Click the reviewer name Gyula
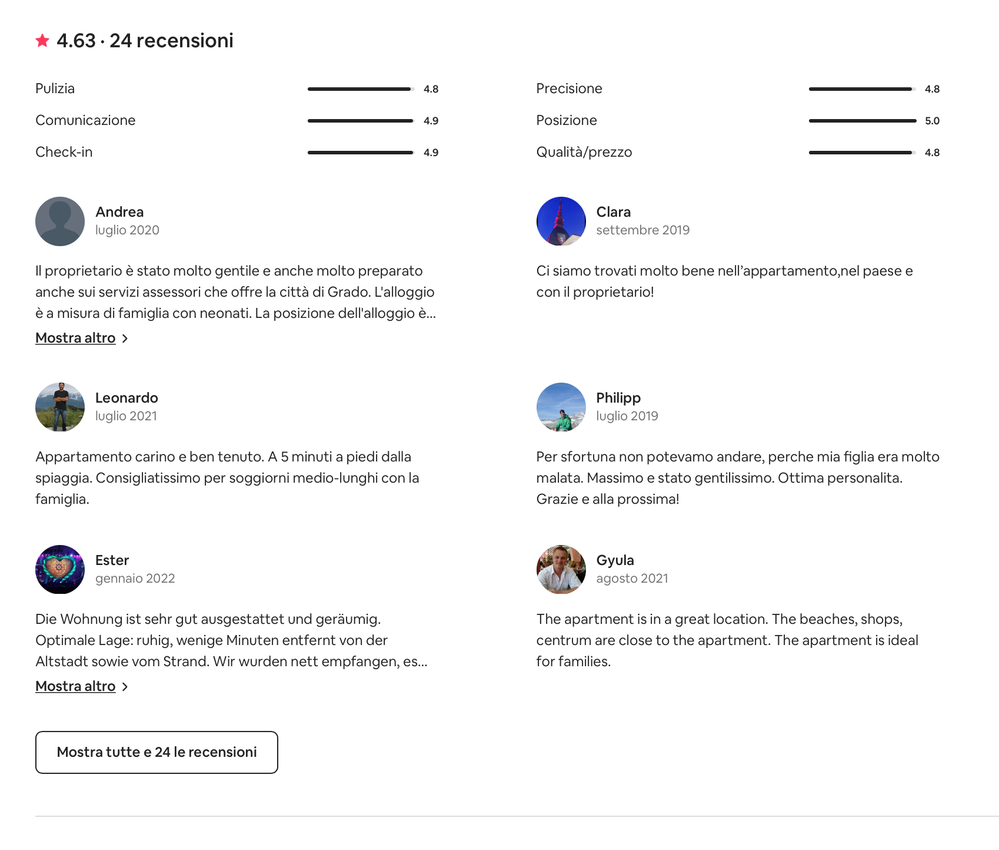The width and height of the screenshot is (999, 850). coord(615,560)
